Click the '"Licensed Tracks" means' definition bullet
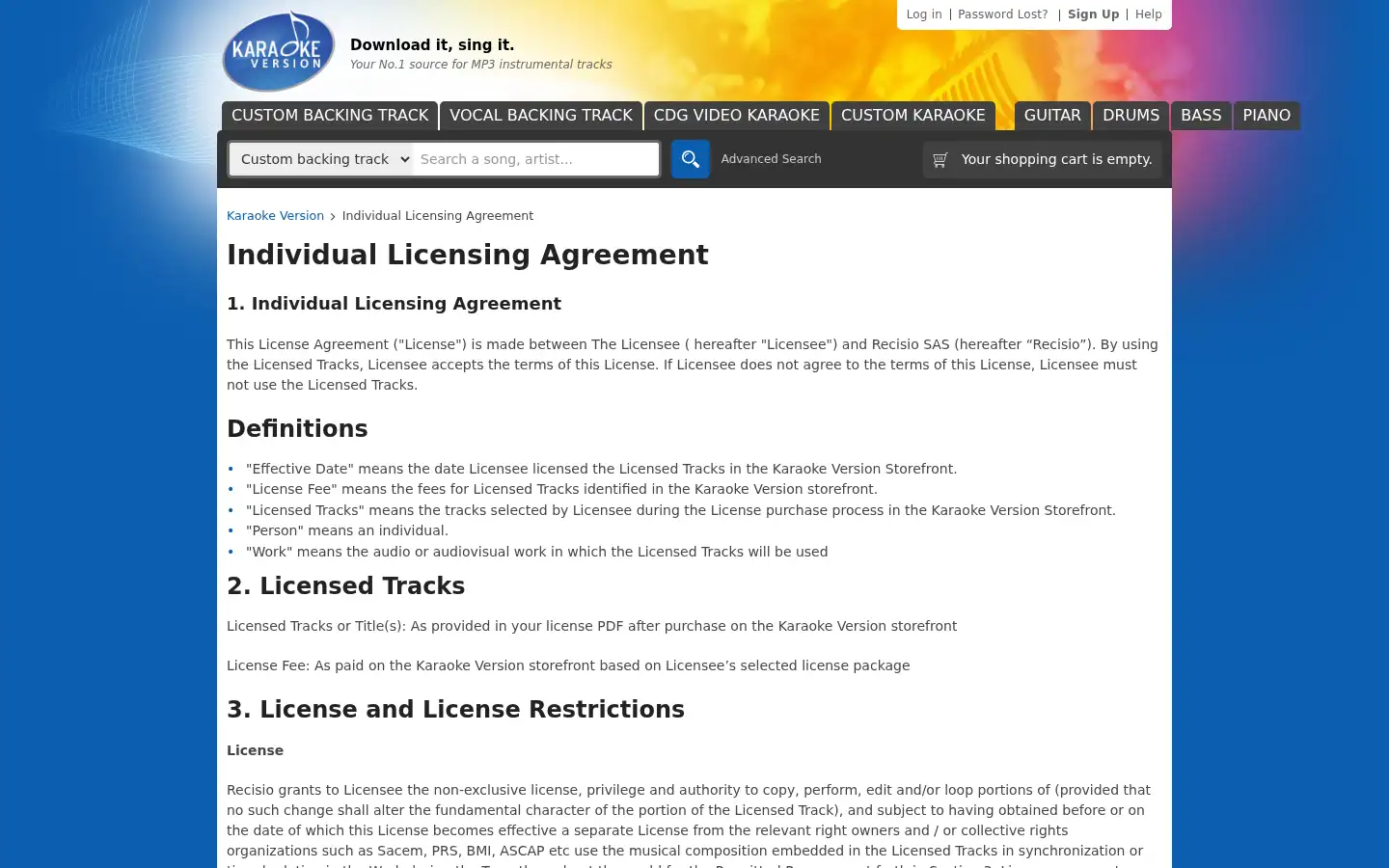The width and height of the screenshot is (1389, 868). tap(680, 510)
